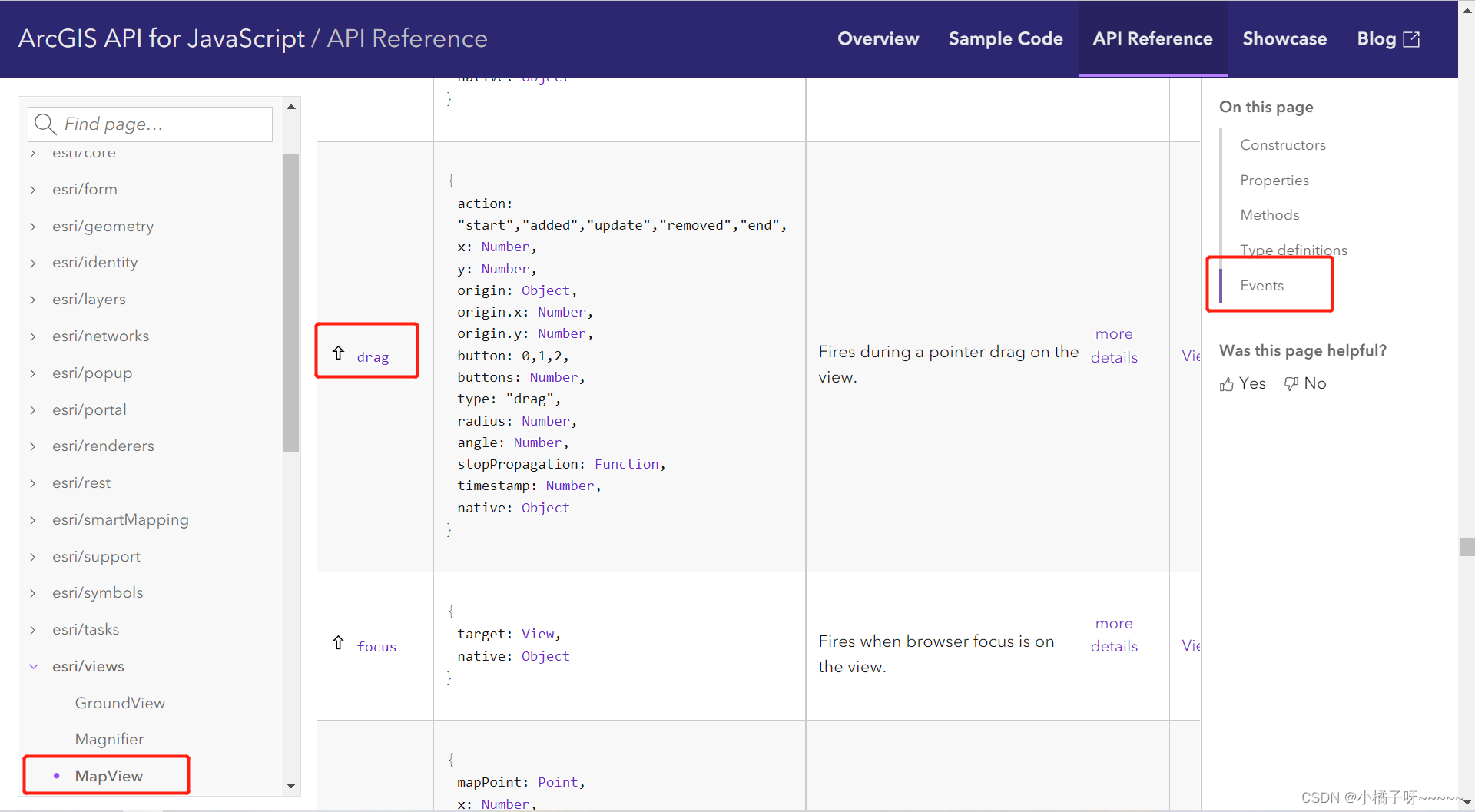Image resolution: width=1475 pixels, height=812 pixels.
Task: Click the focus event link
Action: tap(376, 647)
